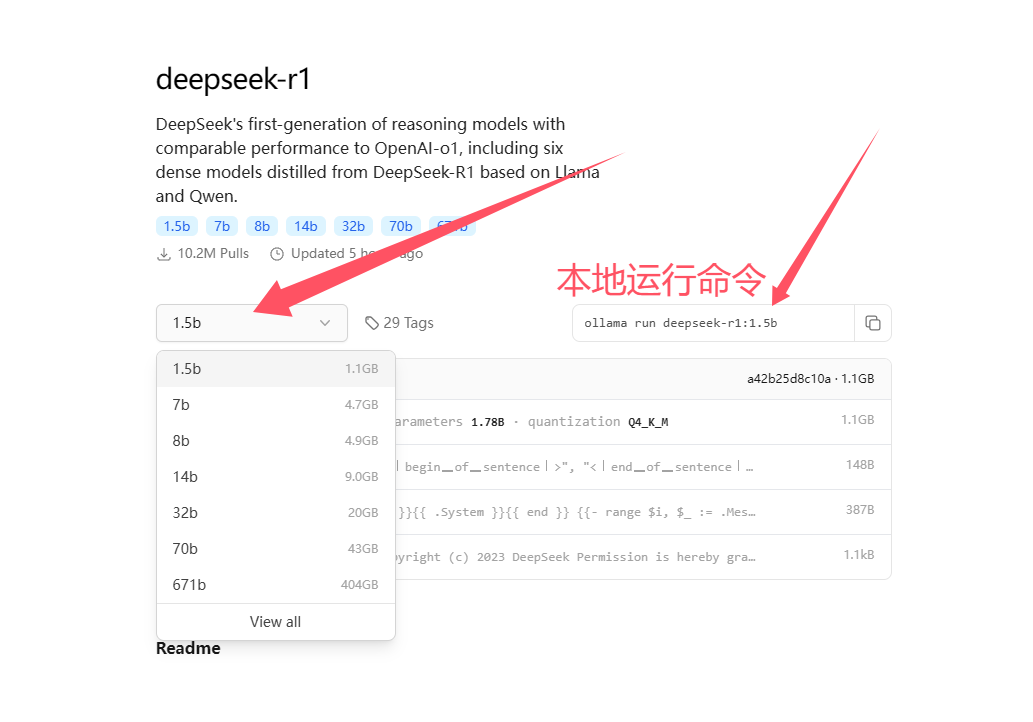
Task: Select the 1.5b option in dropdown list
Action: coord(275,369)
